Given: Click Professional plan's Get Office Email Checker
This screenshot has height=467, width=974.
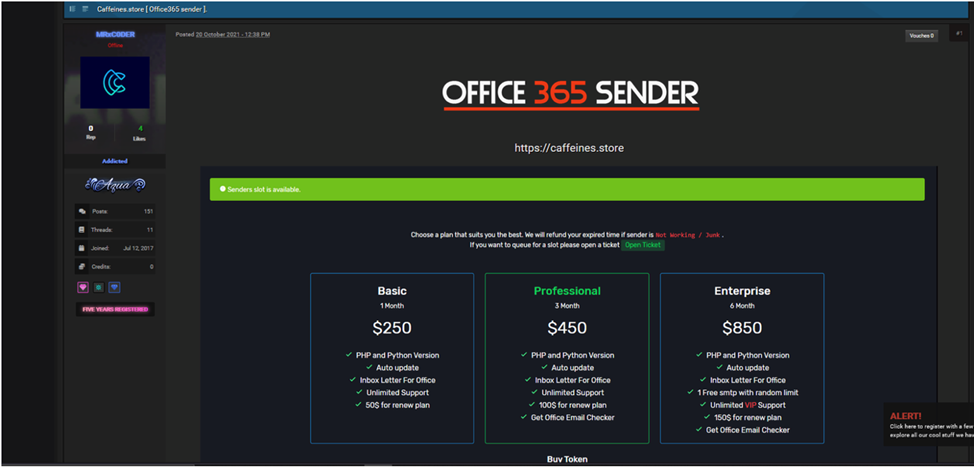Looking at the screenshot, I should pos(572,417).
